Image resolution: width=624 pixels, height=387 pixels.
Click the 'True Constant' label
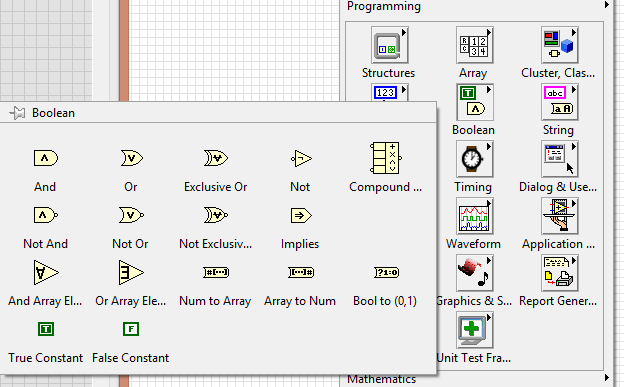click(x=45, y=358)
